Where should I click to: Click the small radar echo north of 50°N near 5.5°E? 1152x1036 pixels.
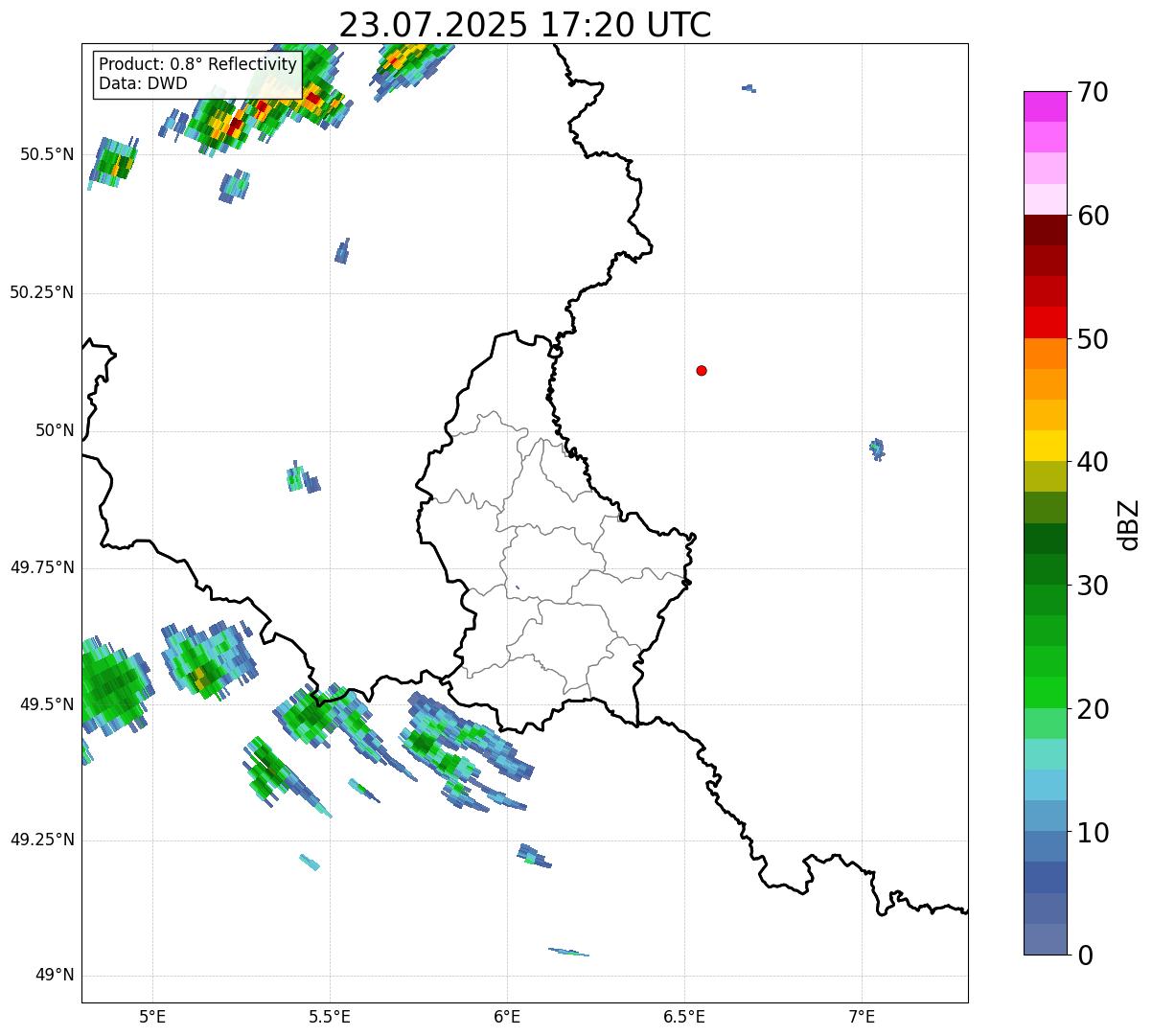tap(342, 251)
